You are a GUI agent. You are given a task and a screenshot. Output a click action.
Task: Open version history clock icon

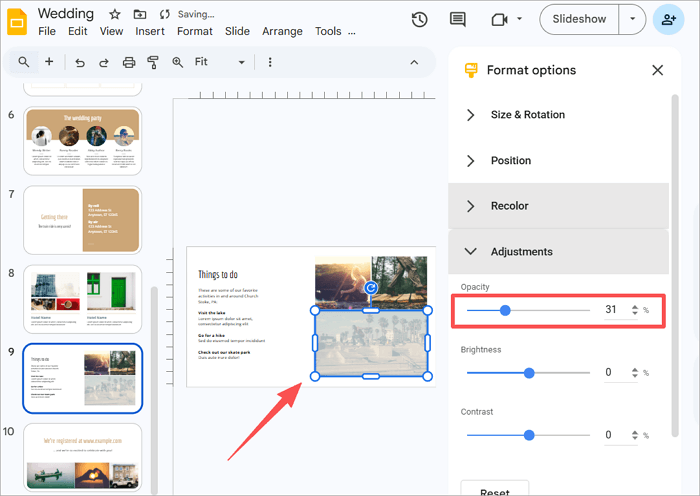pos(420,19)
